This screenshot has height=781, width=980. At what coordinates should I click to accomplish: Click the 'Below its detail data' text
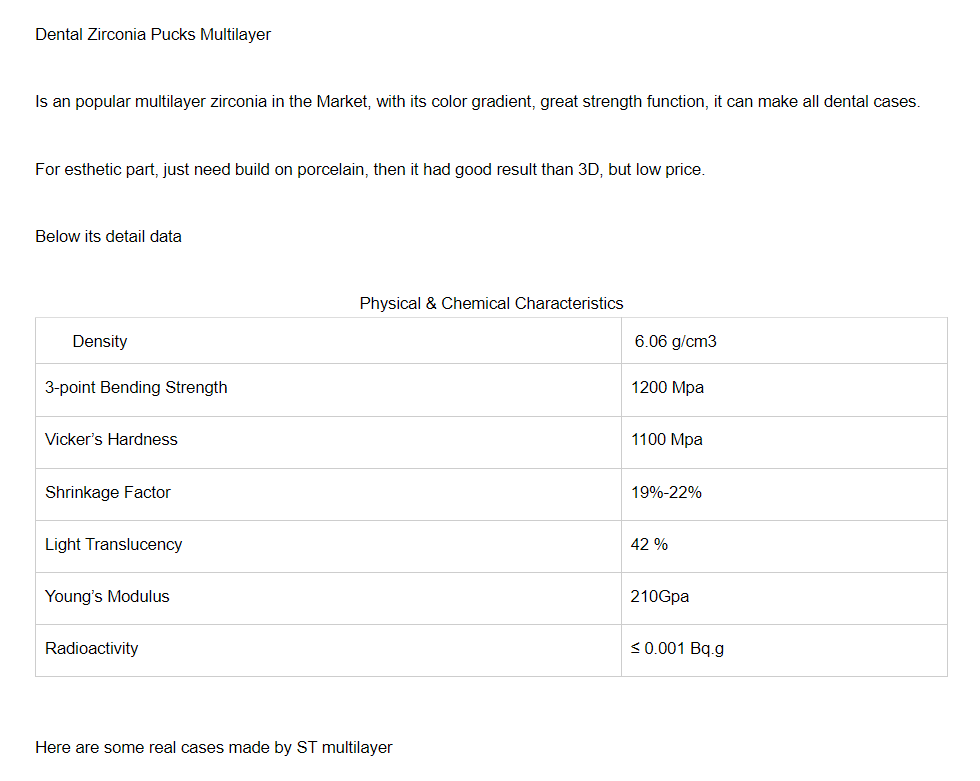coord(108,236)
